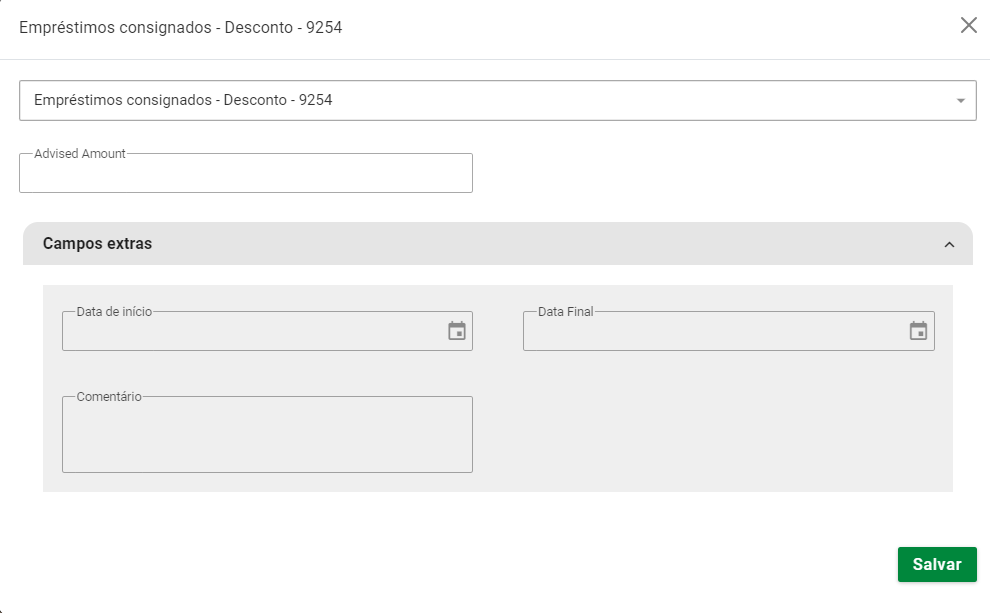Click the Advised Amount floating label

(80, 154)
